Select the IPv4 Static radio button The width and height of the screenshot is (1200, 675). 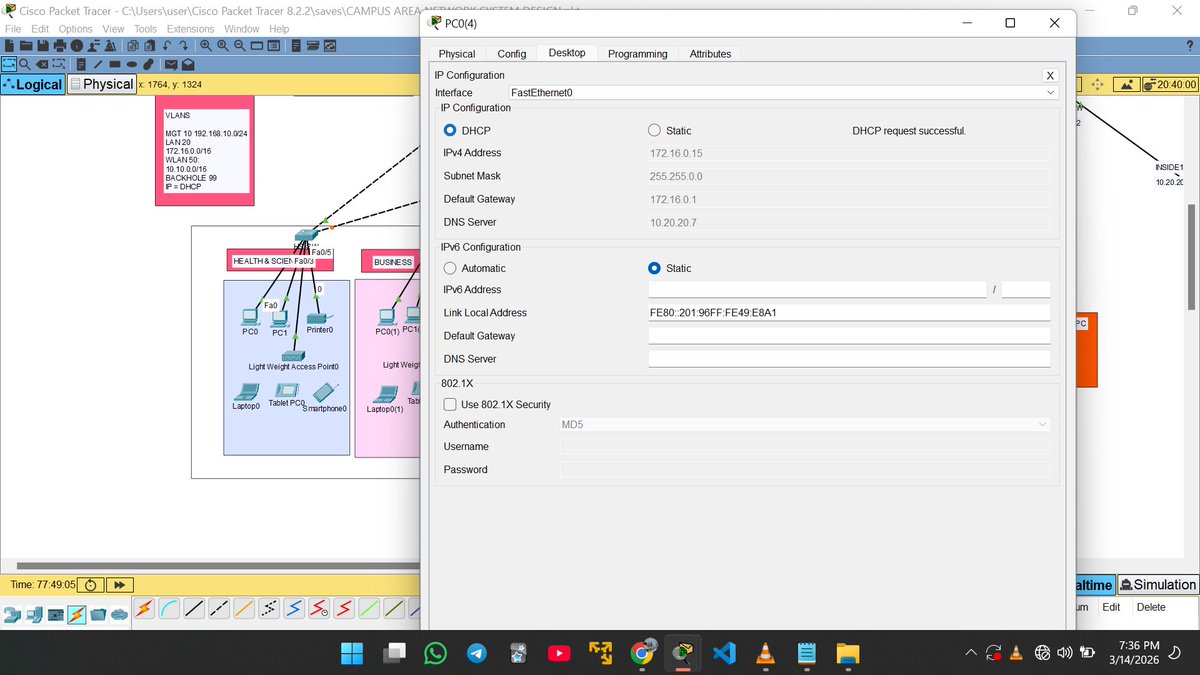coord(654,131)
